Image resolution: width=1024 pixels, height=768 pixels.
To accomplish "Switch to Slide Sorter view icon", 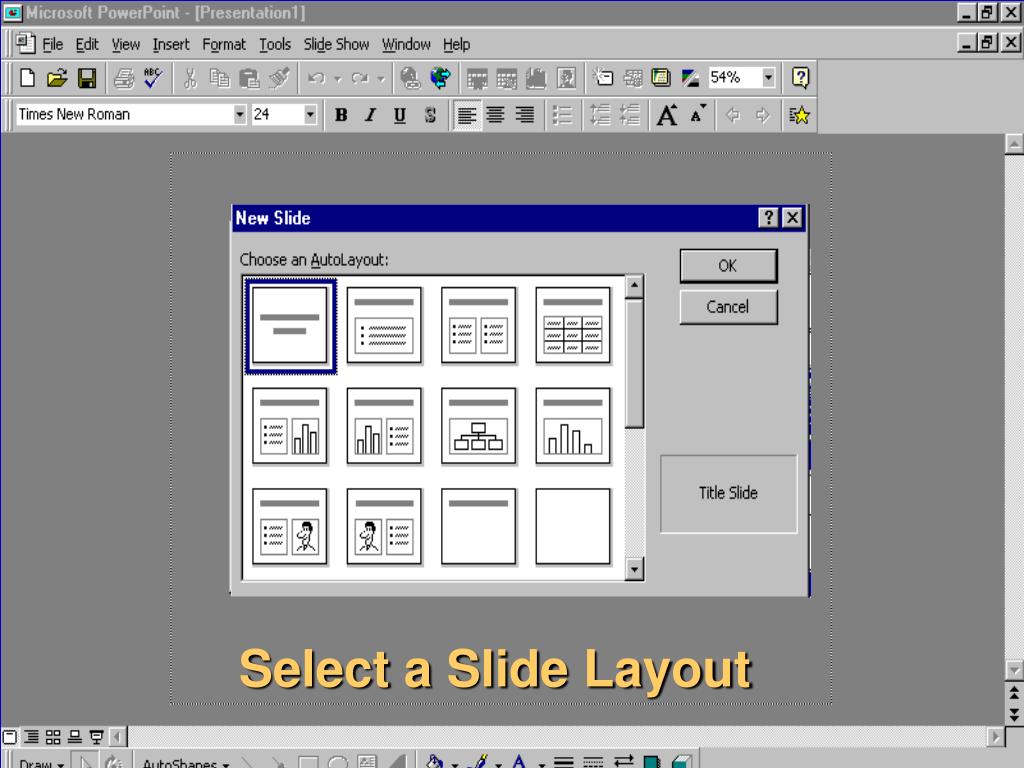I will [x=53, y=737].
